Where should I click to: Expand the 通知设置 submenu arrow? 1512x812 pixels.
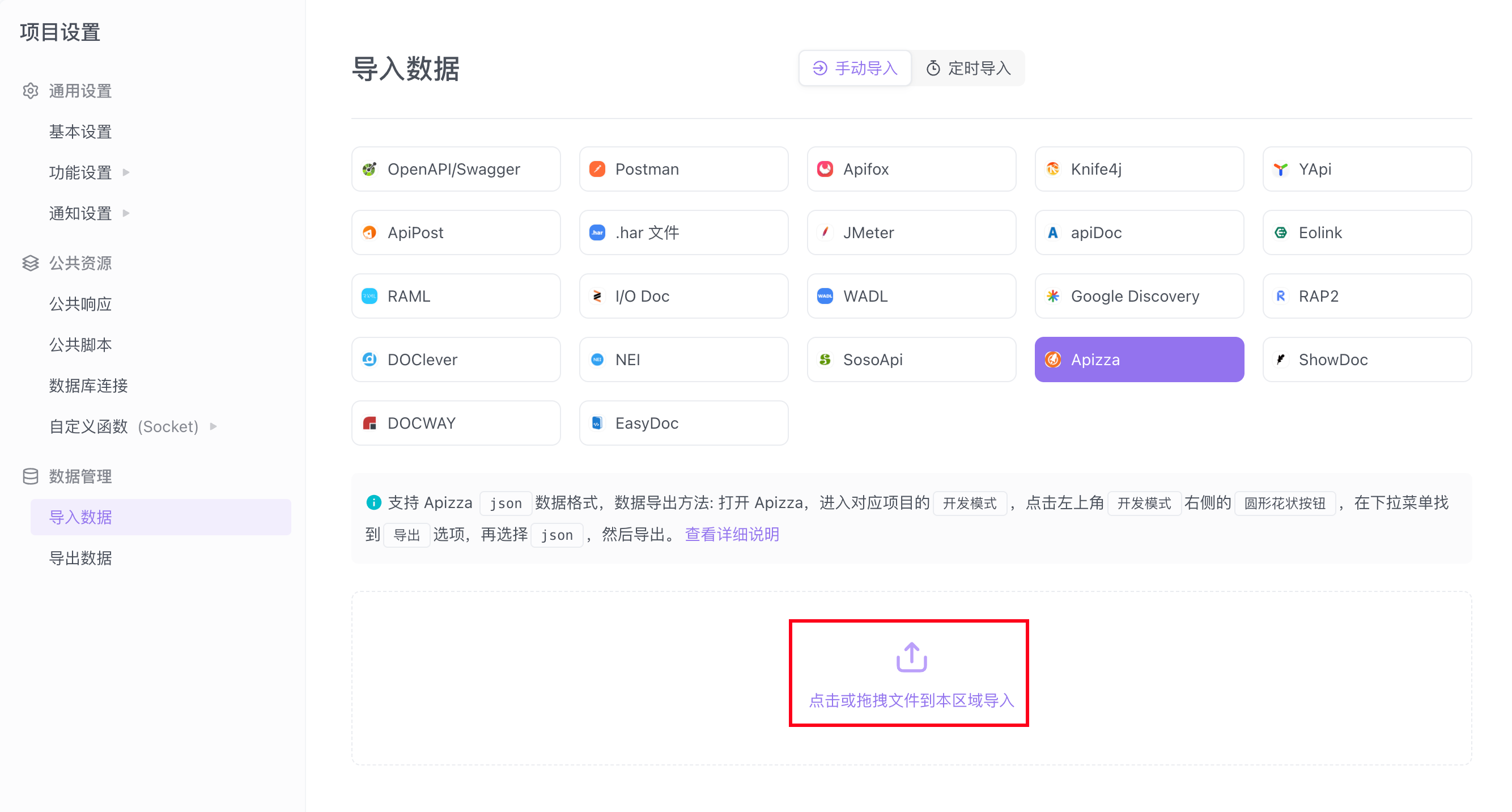(x=126, y=213)
